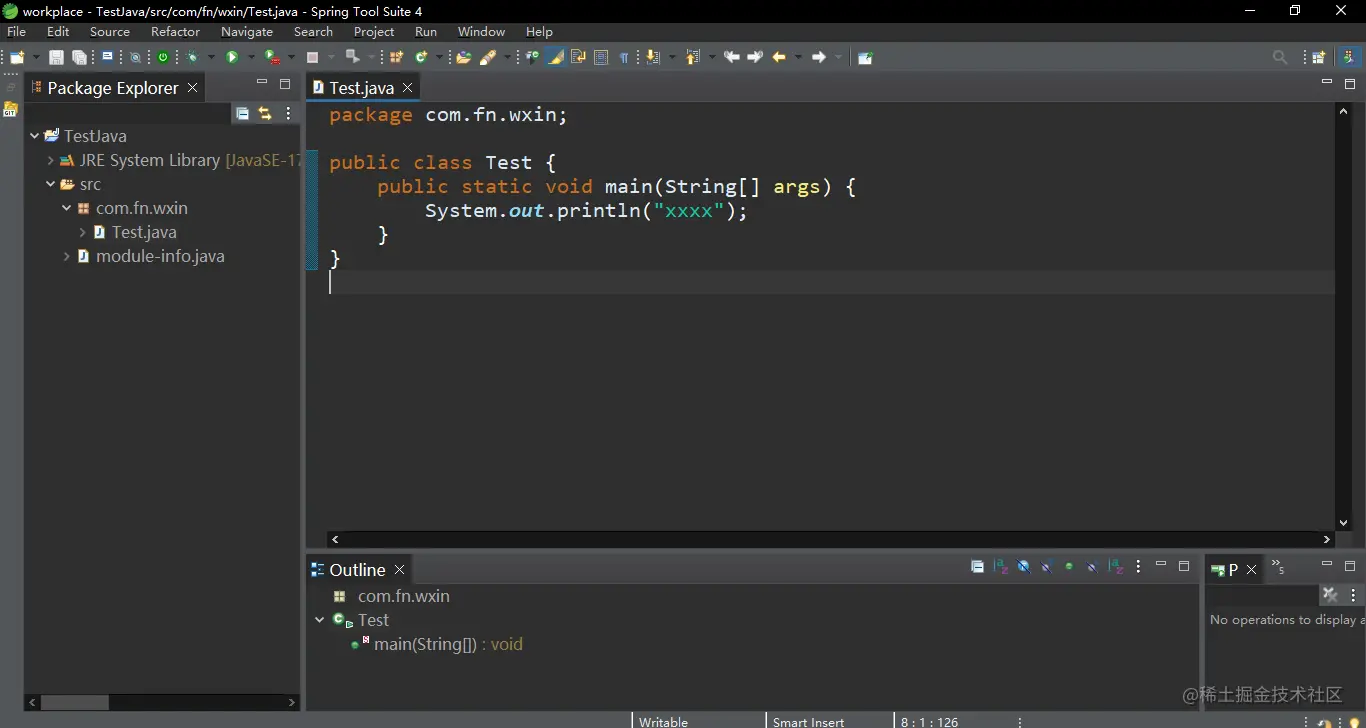Toggle the editor breadcrumb icon

[x=532, y=58]
